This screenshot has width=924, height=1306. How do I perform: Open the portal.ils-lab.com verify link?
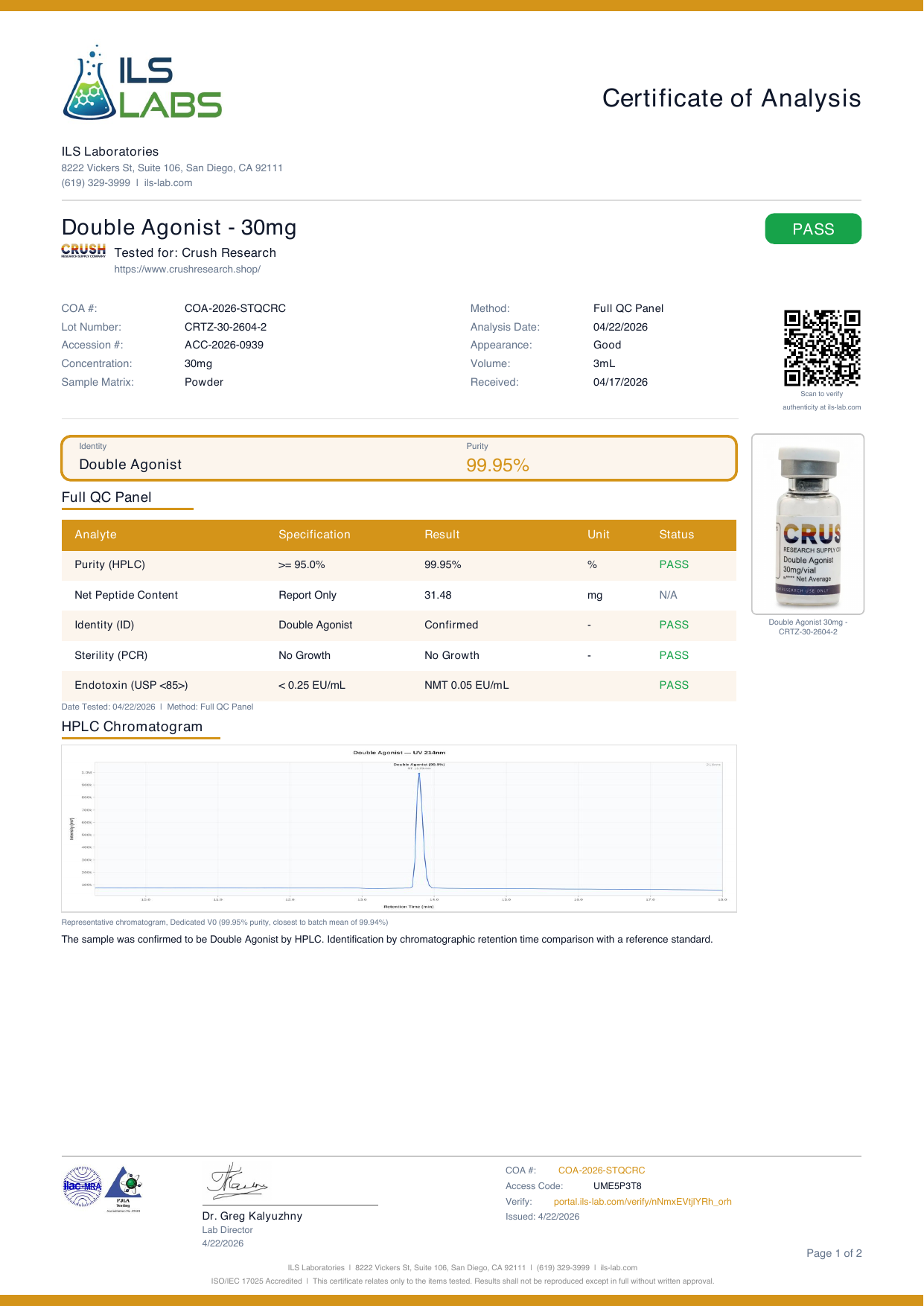[x=643, y=1202]
